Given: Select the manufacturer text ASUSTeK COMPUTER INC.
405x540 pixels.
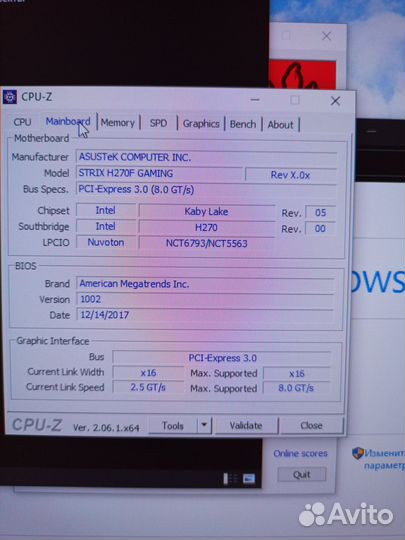Looking at the screenshot, I should tap(135, 157).
